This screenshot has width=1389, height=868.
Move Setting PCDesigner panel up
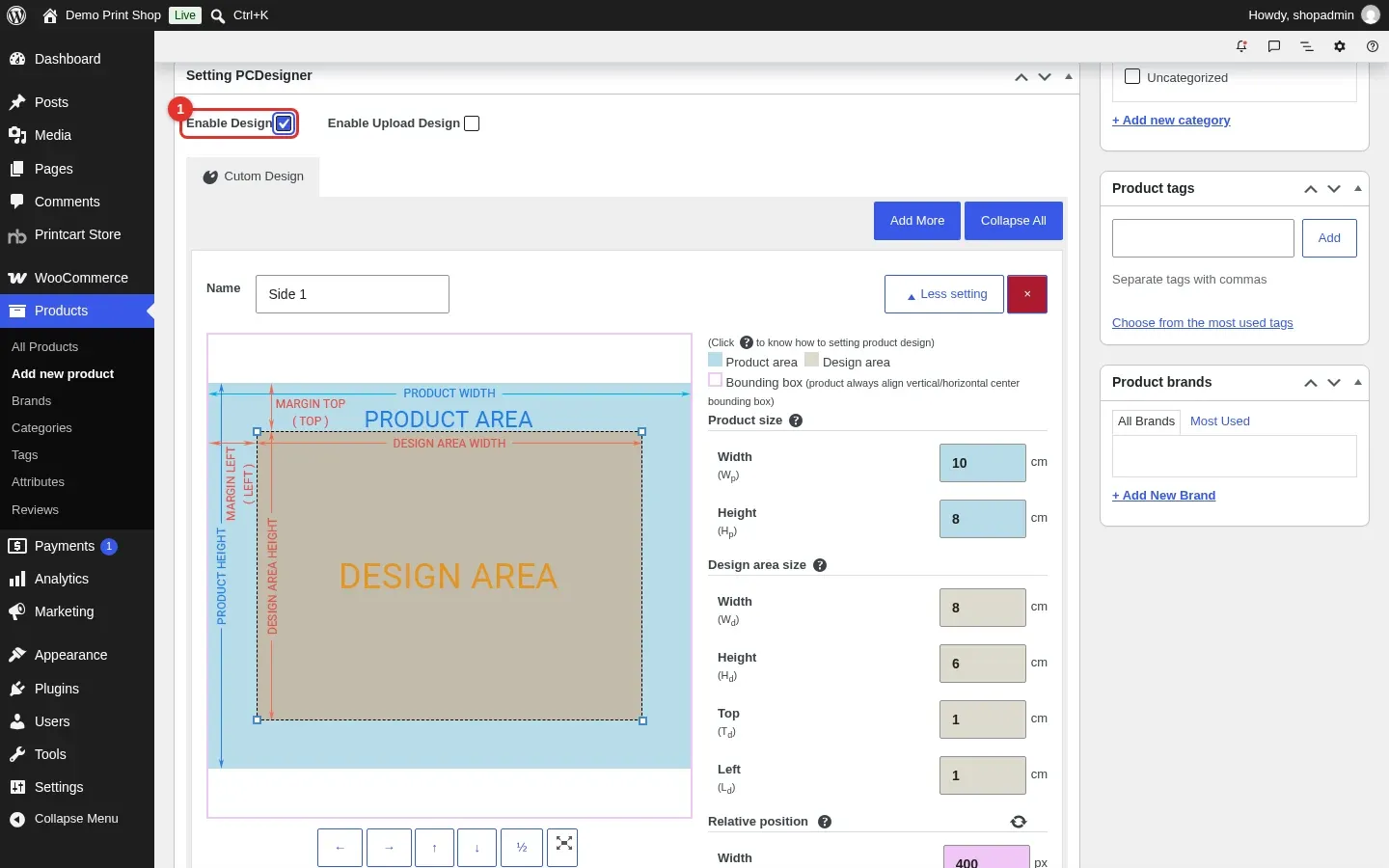[x=1021, y=77]
